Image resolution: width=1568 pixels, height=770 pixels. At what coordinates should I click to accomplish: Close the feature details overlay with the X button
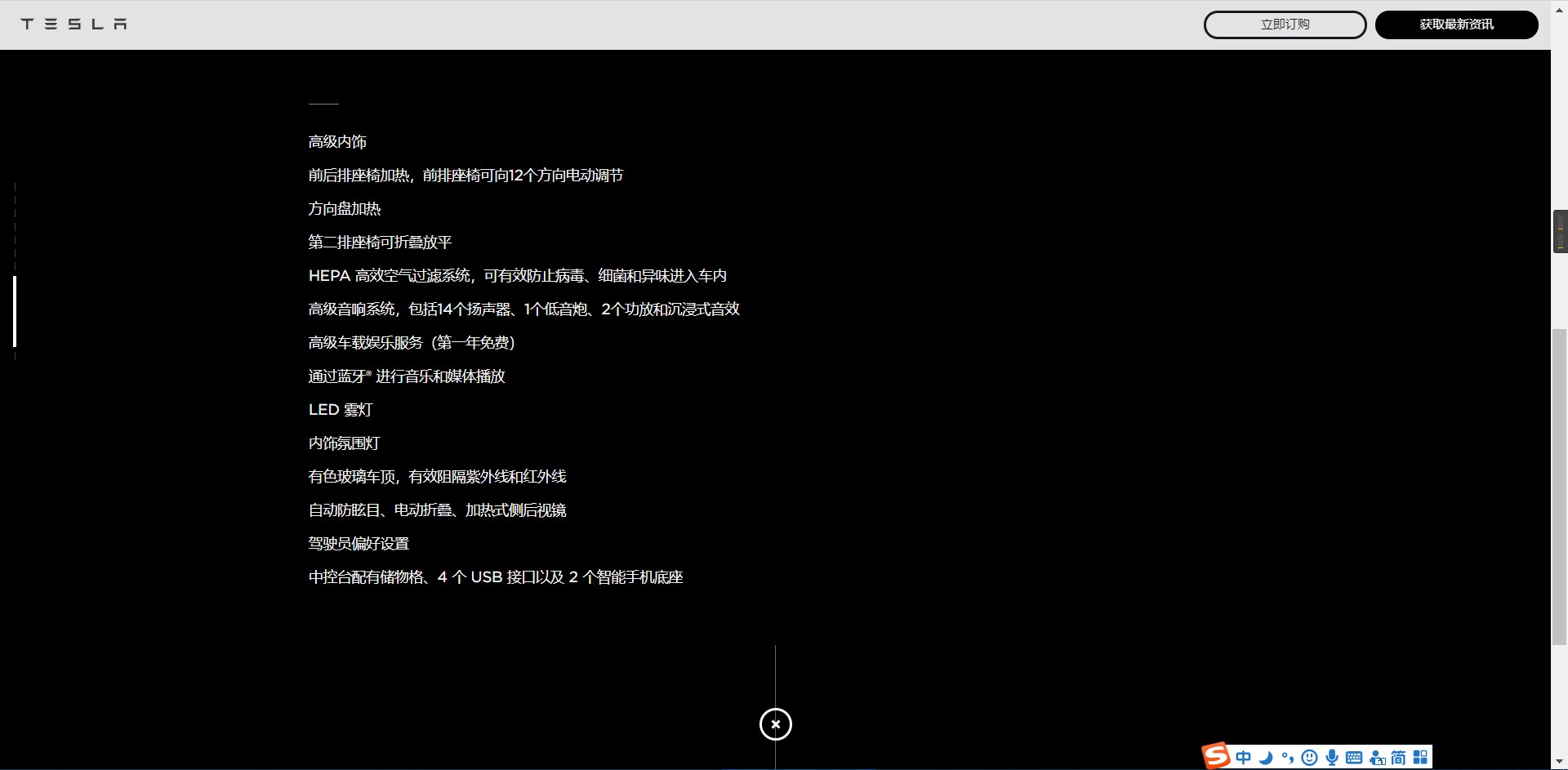coord(775,724)
